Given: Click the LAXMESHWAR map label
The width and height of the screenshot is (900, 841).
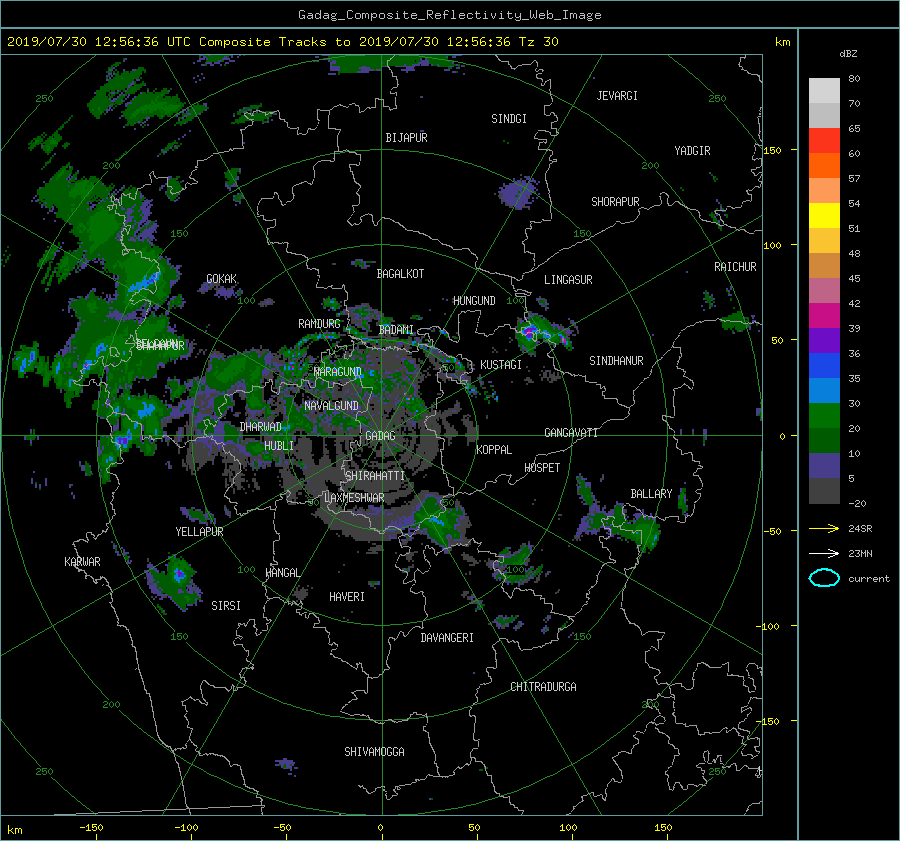Looking at the screenshot, I should 354,498.
